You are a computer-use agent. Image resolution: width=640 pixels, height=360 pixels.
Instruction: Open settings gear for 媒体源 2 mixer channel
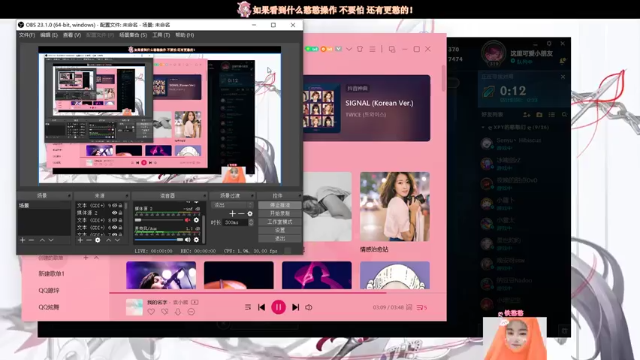(x=196, y=220)
